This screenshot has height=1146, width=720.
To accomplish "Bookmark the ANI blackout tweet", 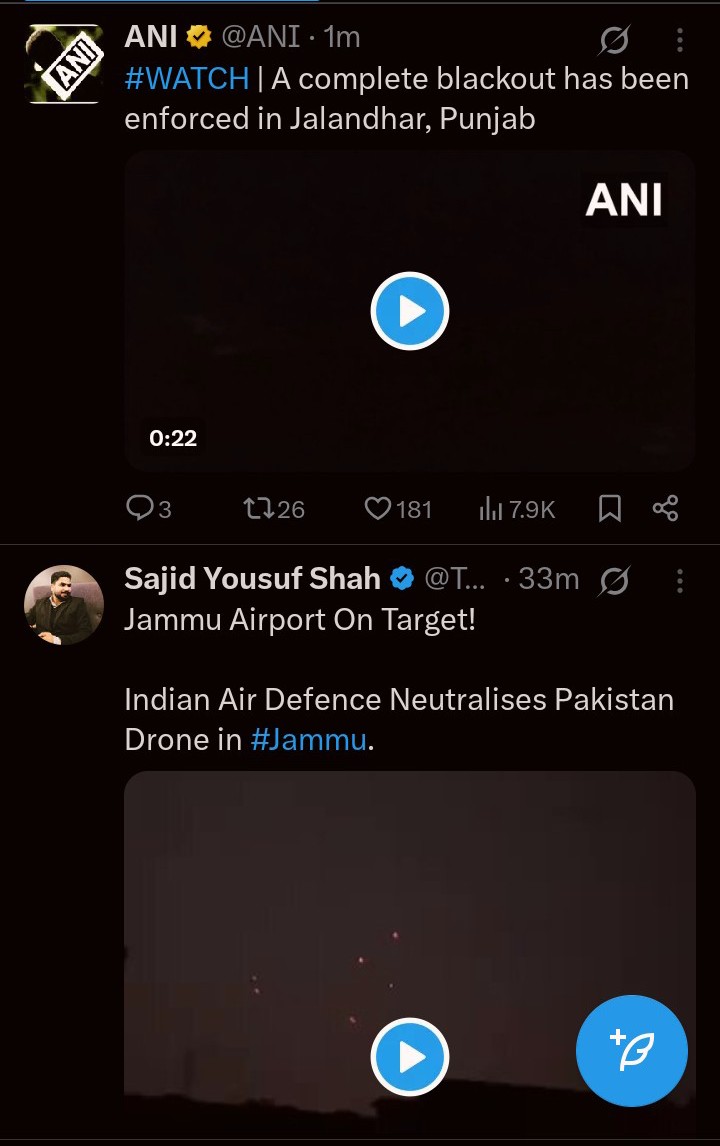I will (610, 509).
